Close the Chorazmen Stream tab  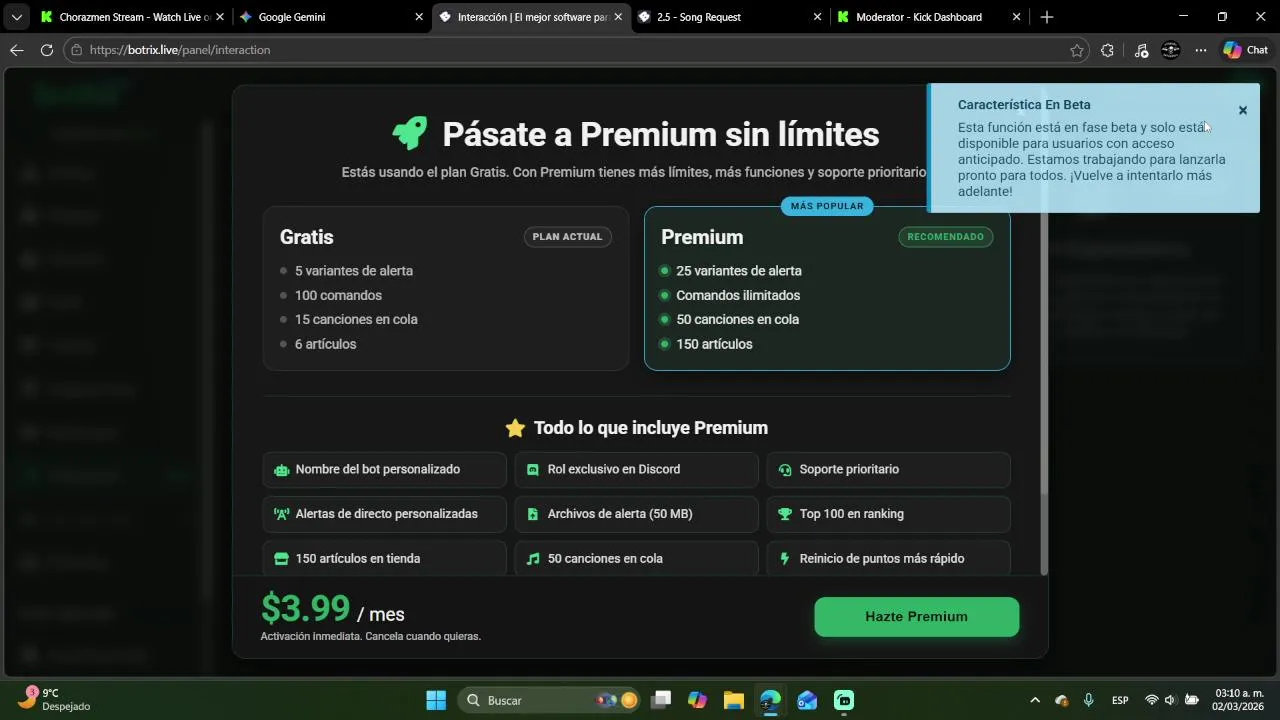click(219, 17)
